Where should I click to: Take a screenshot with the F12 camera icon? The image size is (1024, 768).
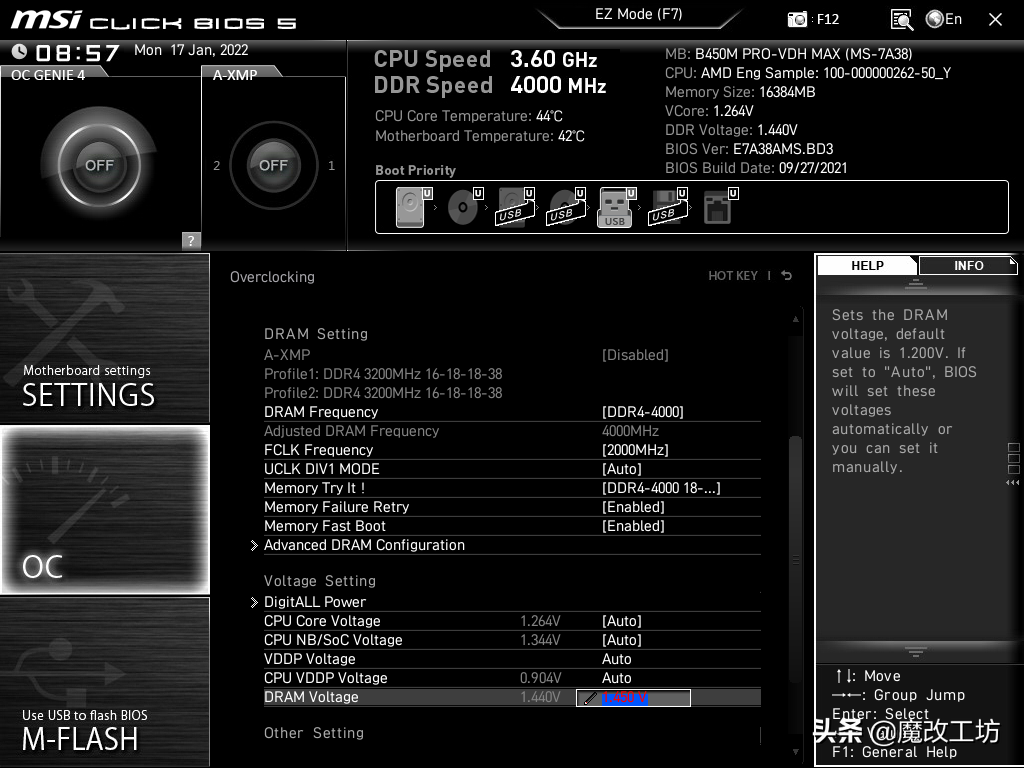(797, 19)
